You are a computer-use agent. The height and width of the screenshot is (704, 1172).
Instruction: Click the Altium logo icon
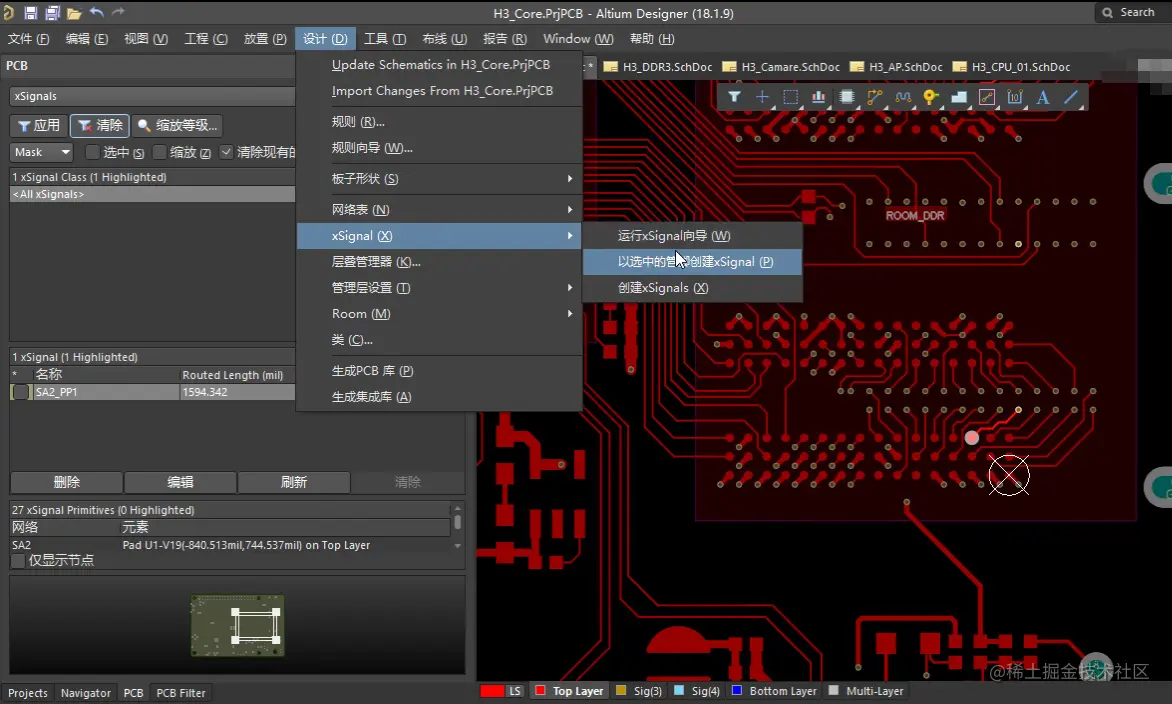pos(8,13)
